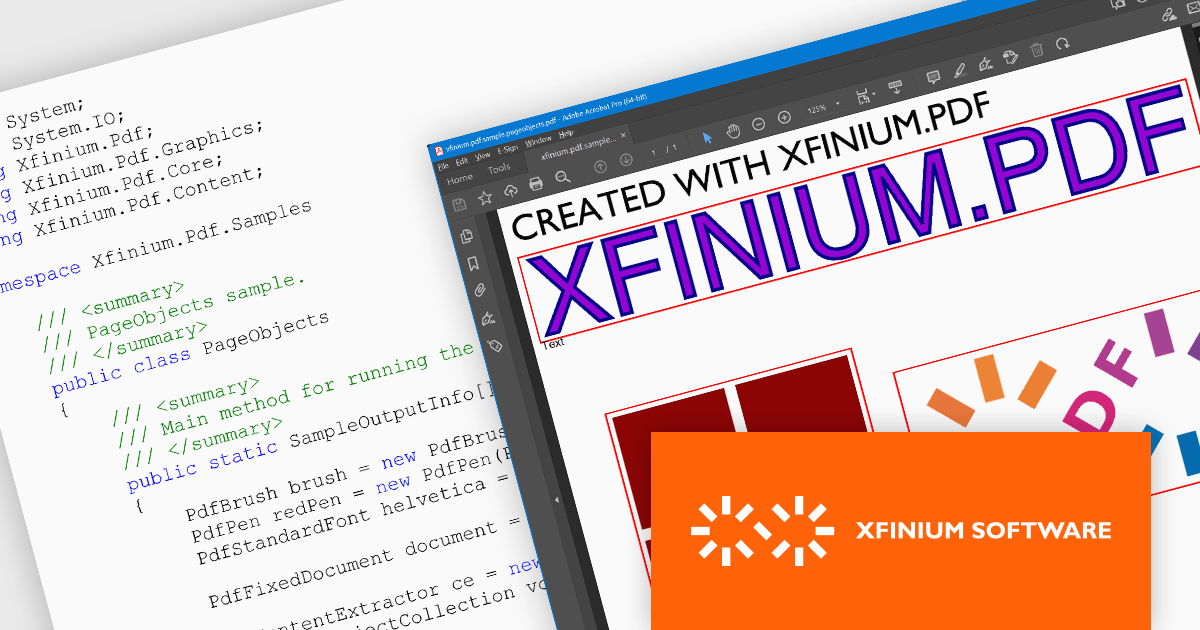Click the Save file icon in Acrobat
1200x630 pixels.
point(459,204)
